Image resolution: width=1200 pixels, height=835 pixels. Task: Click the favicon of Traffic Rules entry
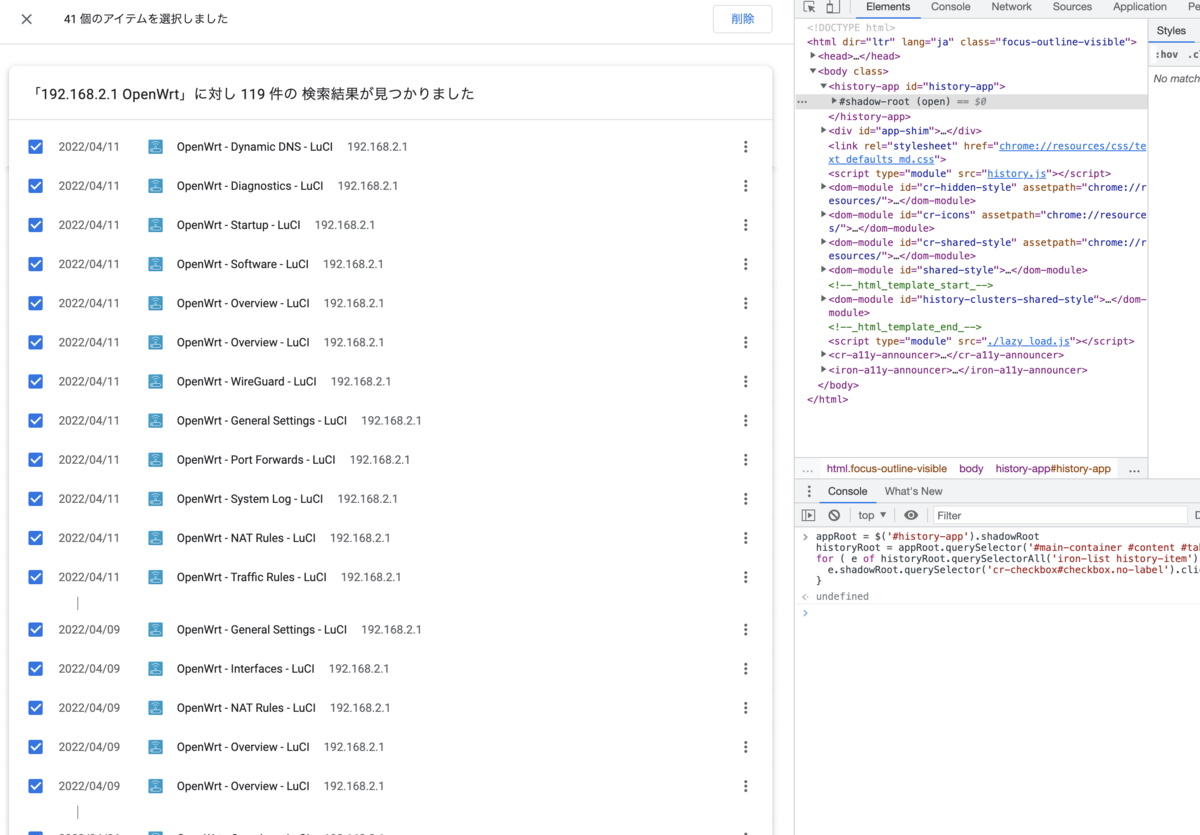pyautogui.click(x=156, y=577)
